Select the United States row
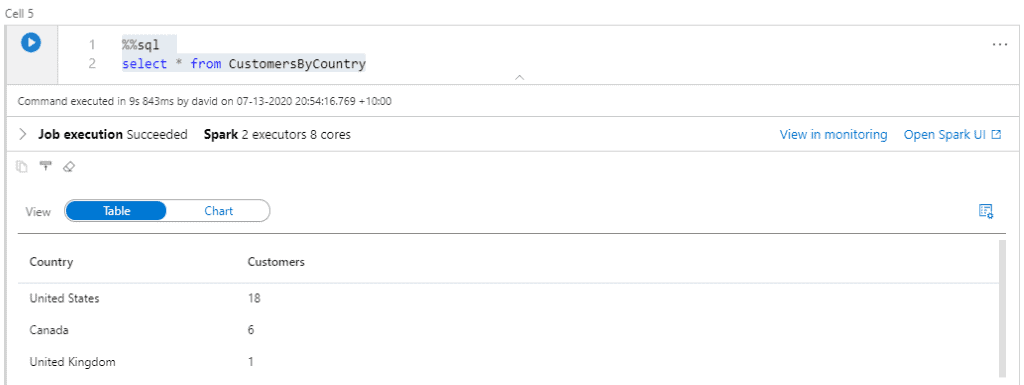The height and width of the screenshot is (385, 1024). [508, 298]
